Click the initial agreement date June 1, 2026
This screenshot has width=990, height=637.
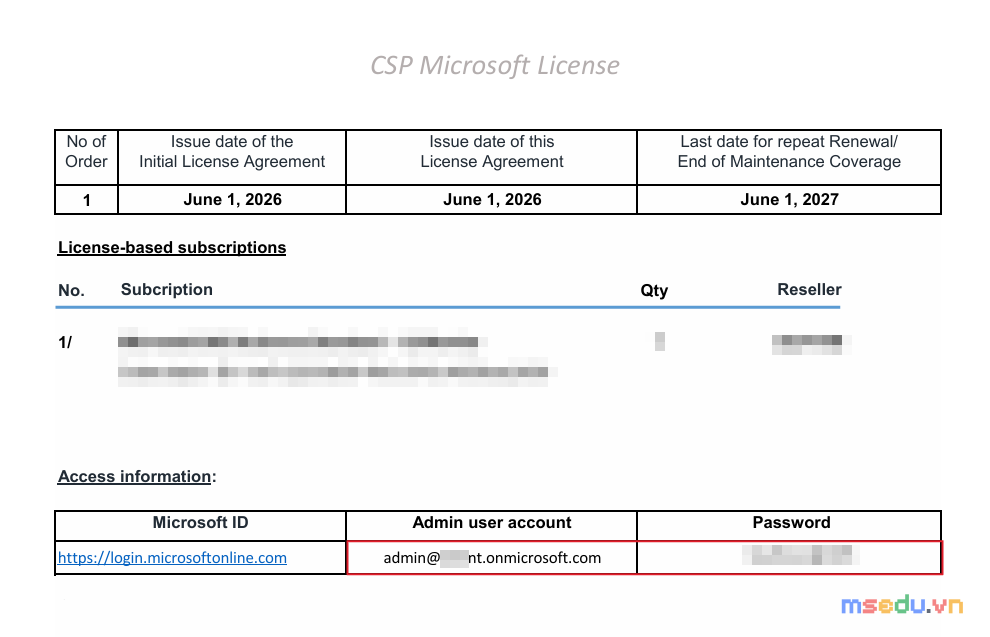232,199
